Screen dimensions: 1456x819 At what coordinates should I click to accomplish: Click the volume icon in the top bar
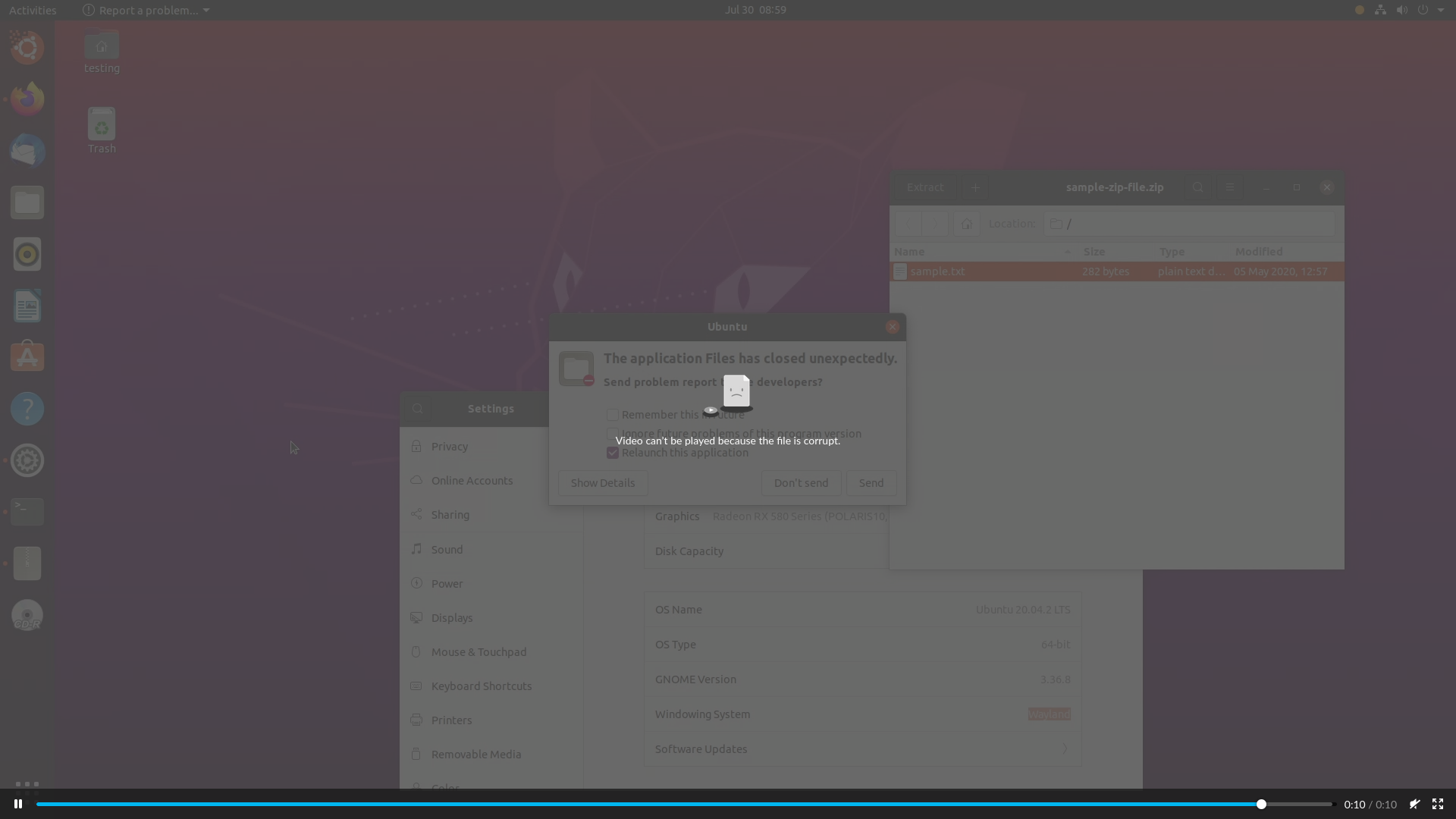click(1401, 10)
